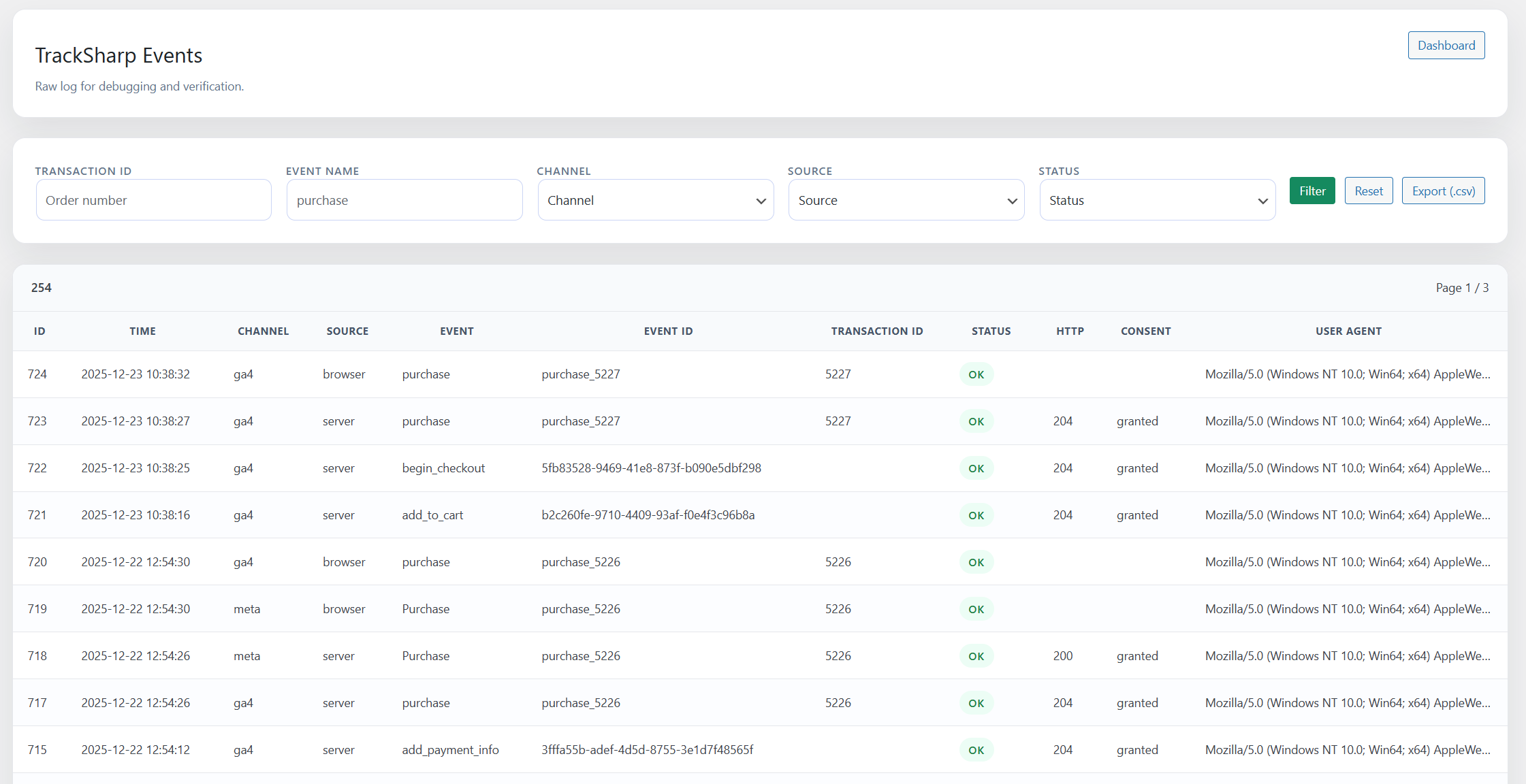
Task: Click the USER AGENT column header
Action: click(x=1348, y=331)
